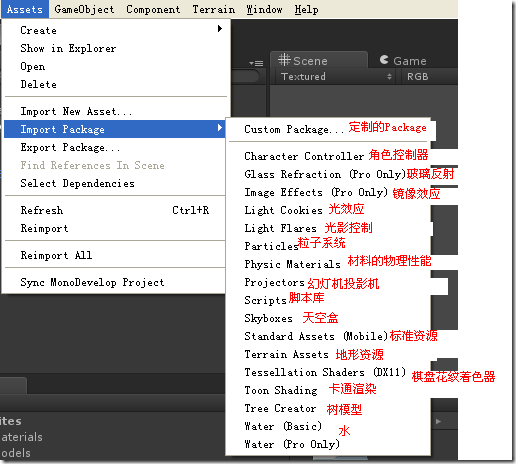Import the Light Cookies package
Screen dimensions: 516x464
[x=328, y=210]
